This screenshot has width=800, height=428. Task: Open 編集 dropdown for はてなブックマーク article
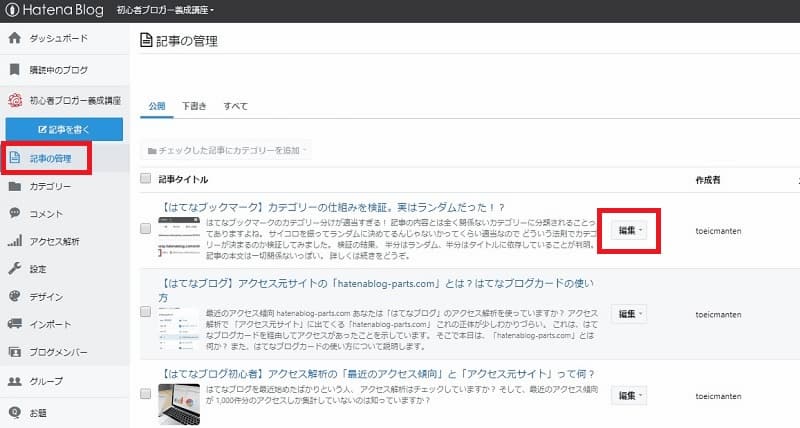(x=629, y=231)
